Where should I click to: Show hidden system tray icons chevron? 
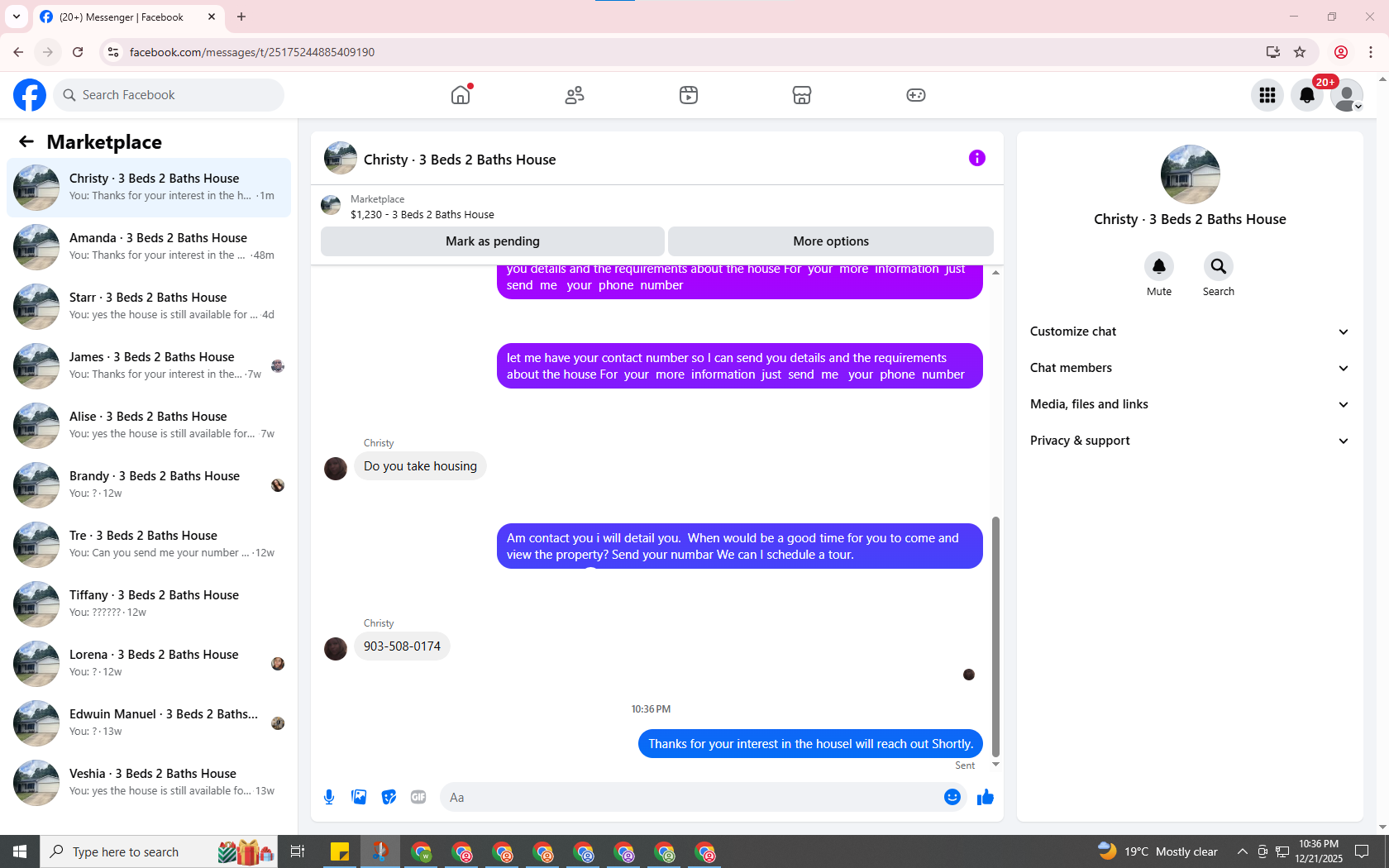[1242, 851]
